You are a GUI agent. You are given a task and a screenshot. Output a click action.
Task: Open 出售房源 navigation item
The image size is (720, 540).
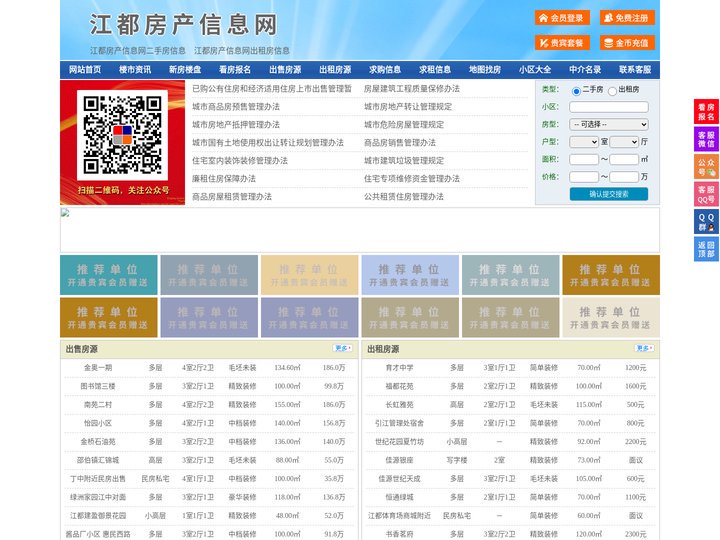(285, 70)
